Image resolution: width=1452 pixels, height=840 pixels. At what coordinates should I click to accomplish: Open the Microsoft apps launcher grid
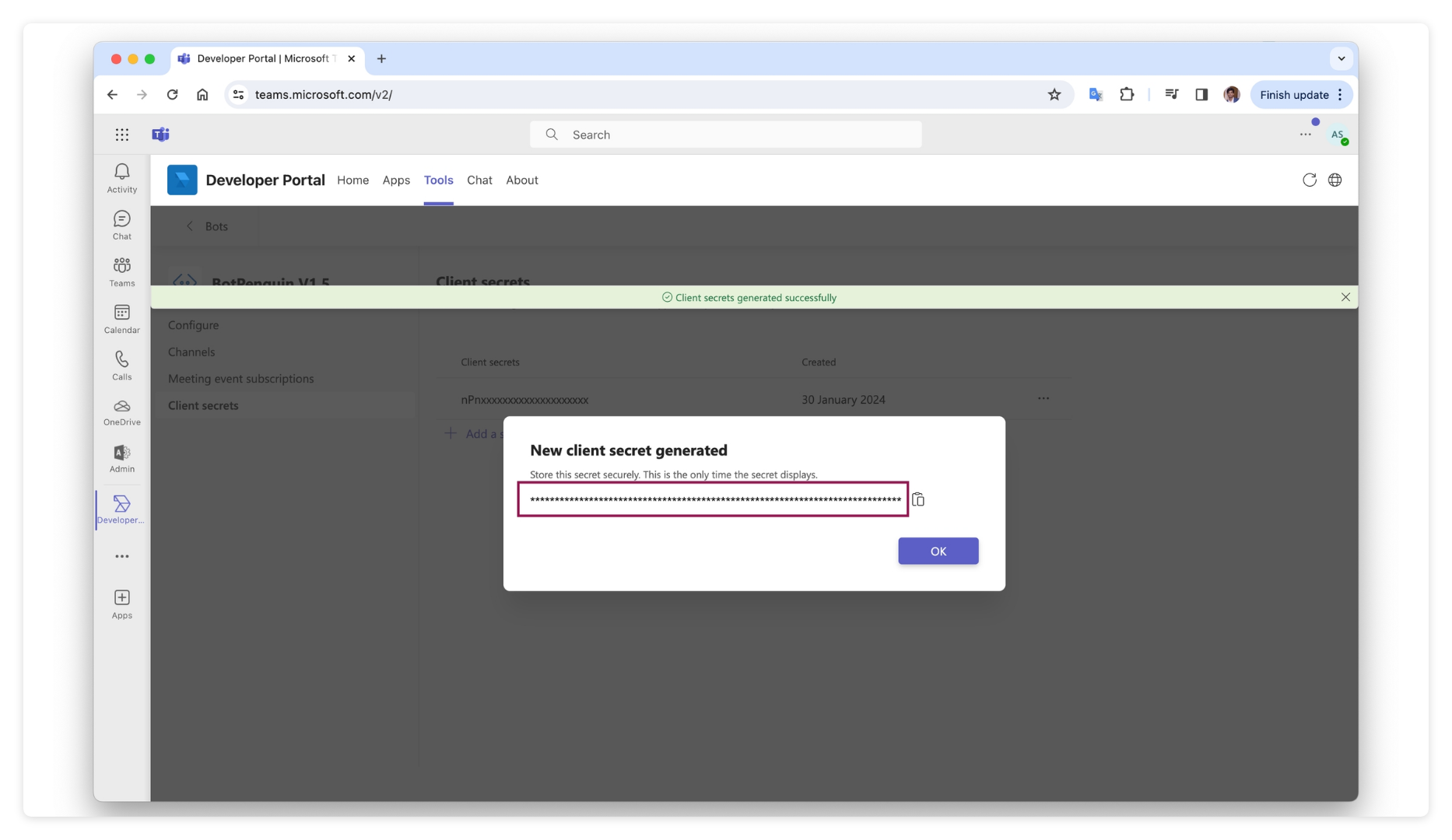pos(122,134)
